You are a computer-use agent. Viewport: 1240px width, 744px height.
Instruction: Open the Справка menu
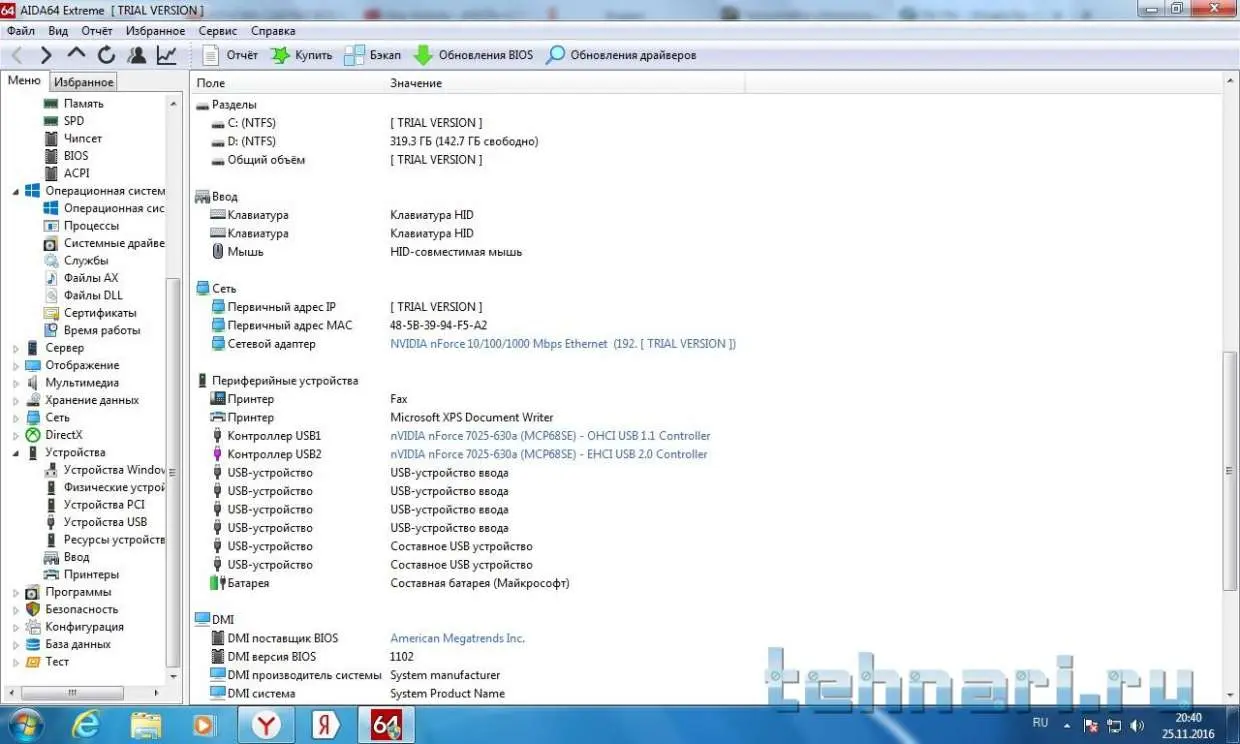pyautogui.click(x=273, y=31)
